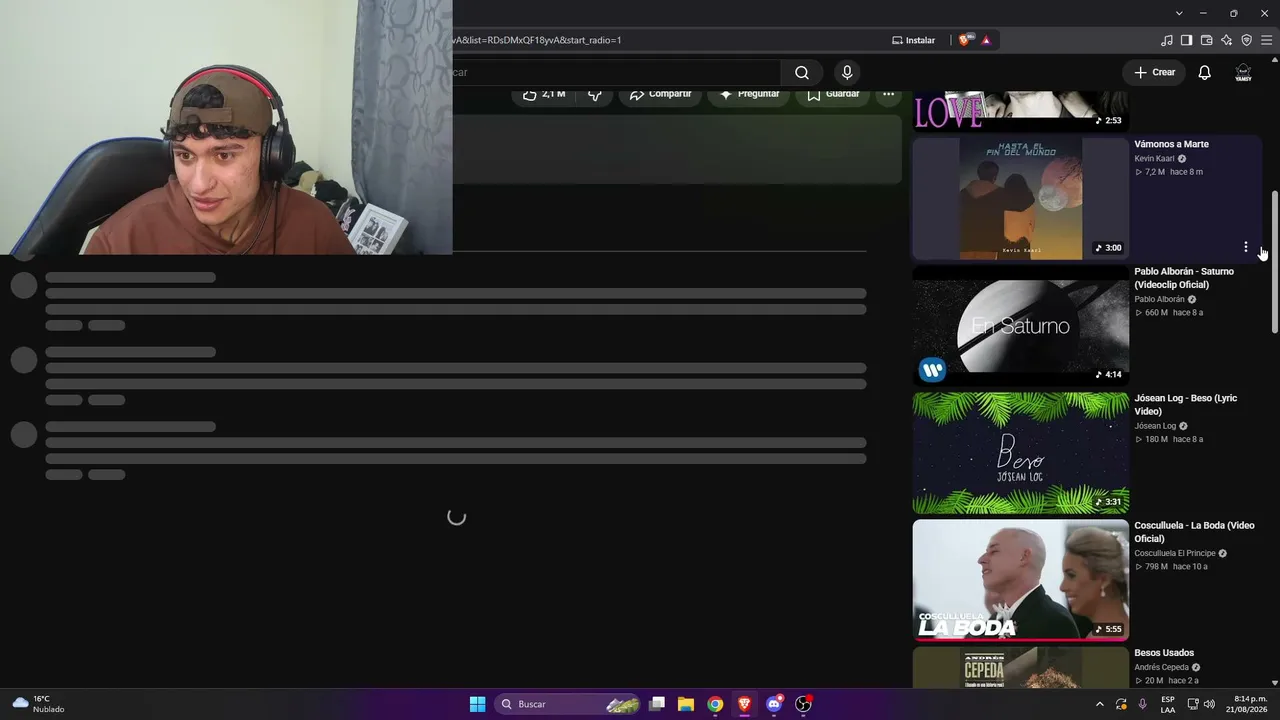1280x720 pixels.
Task: Open the Brave media control music note
Action: 1167,40
